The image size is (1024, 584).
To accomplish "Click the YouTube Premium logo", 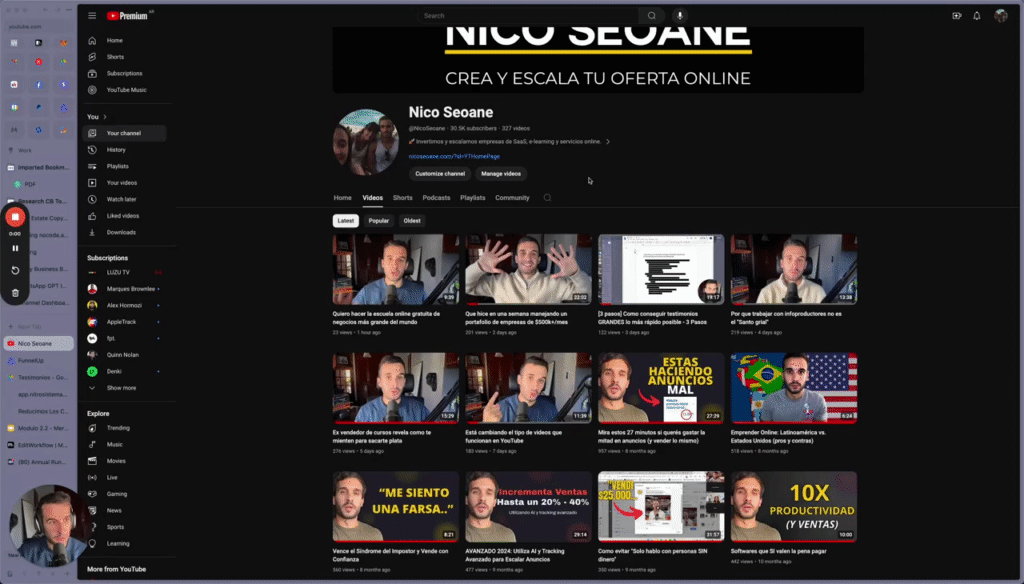I will (x=128, y=16).
